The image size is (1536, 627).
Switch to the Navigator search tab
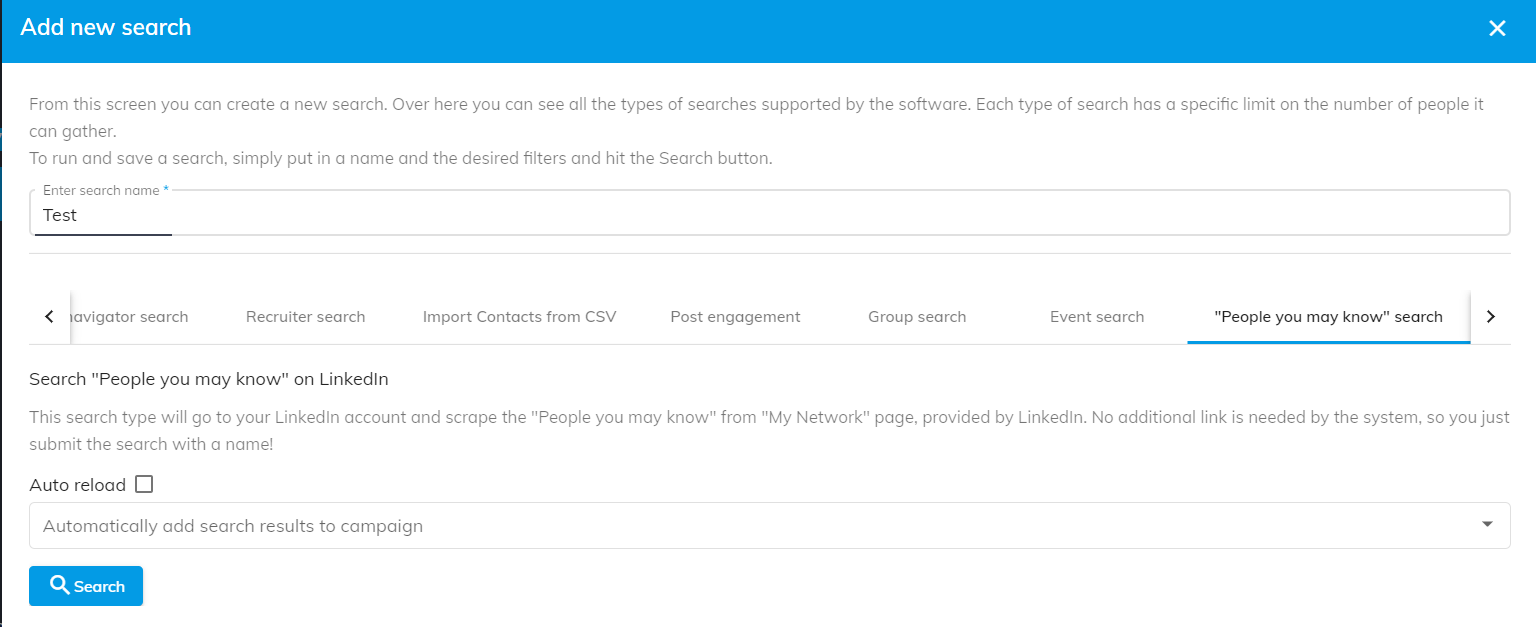click(x=129, y=317)
